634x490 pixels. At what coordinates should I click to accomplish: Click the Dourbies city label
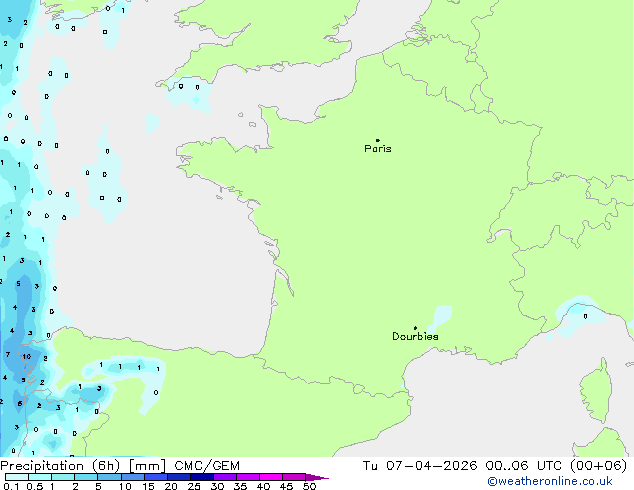point(415,336)
